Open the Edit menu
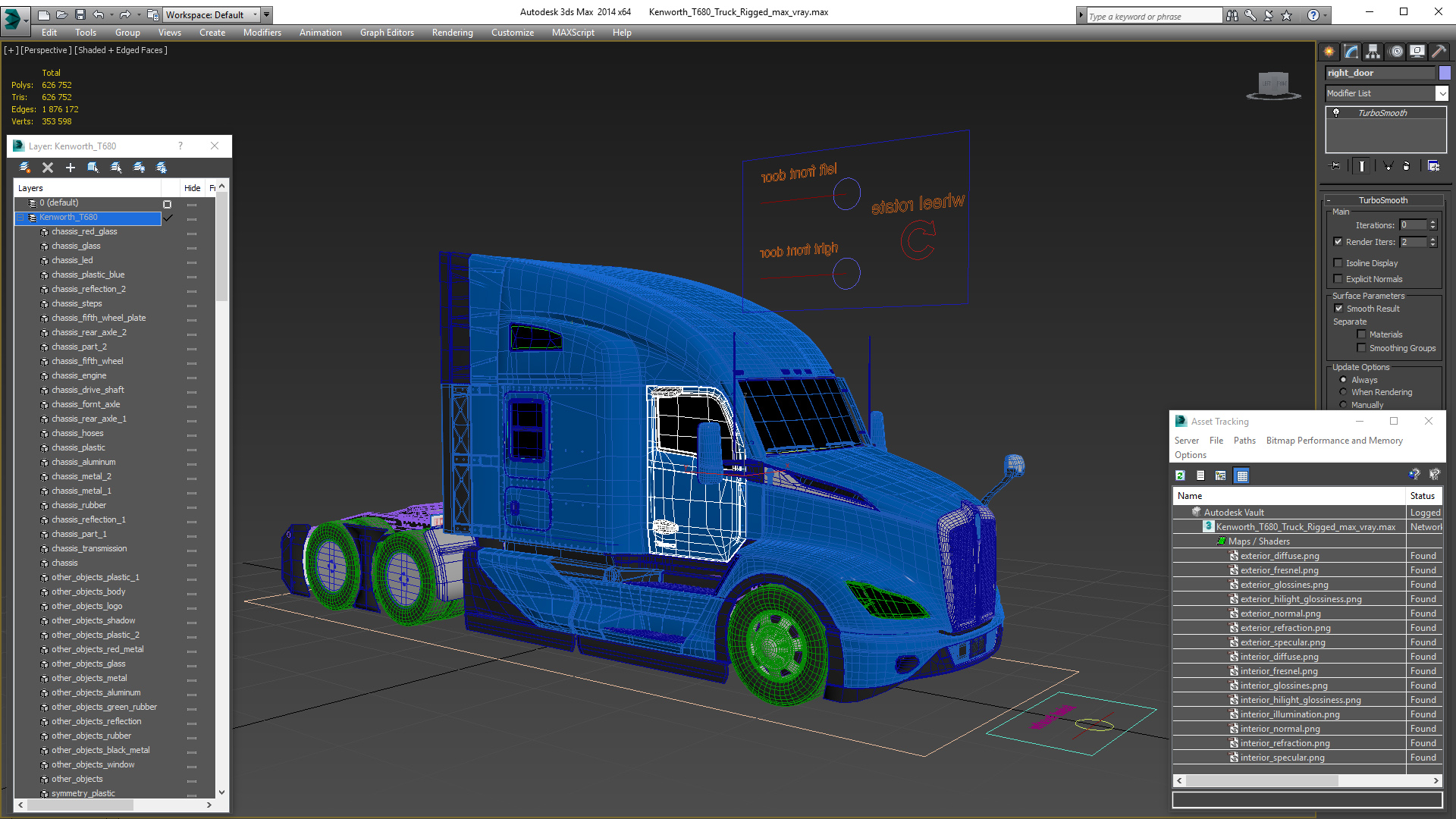 point(49,33)
